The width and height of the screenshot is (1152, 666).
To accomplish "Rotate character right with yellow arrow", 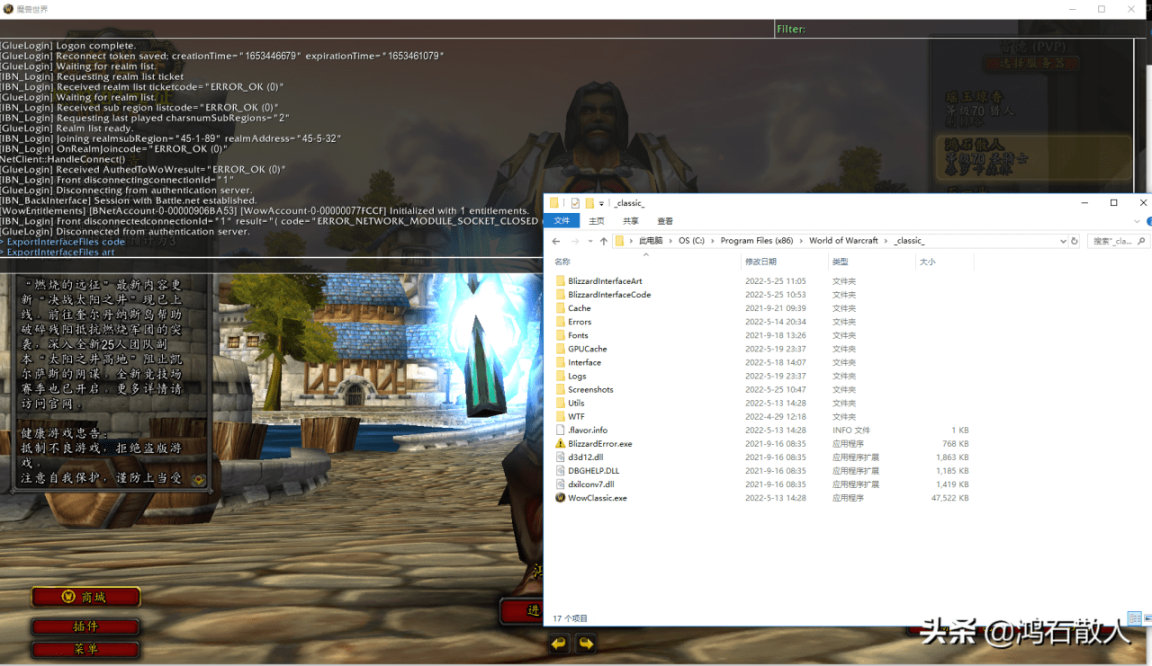I will click(x=586, y=644).
